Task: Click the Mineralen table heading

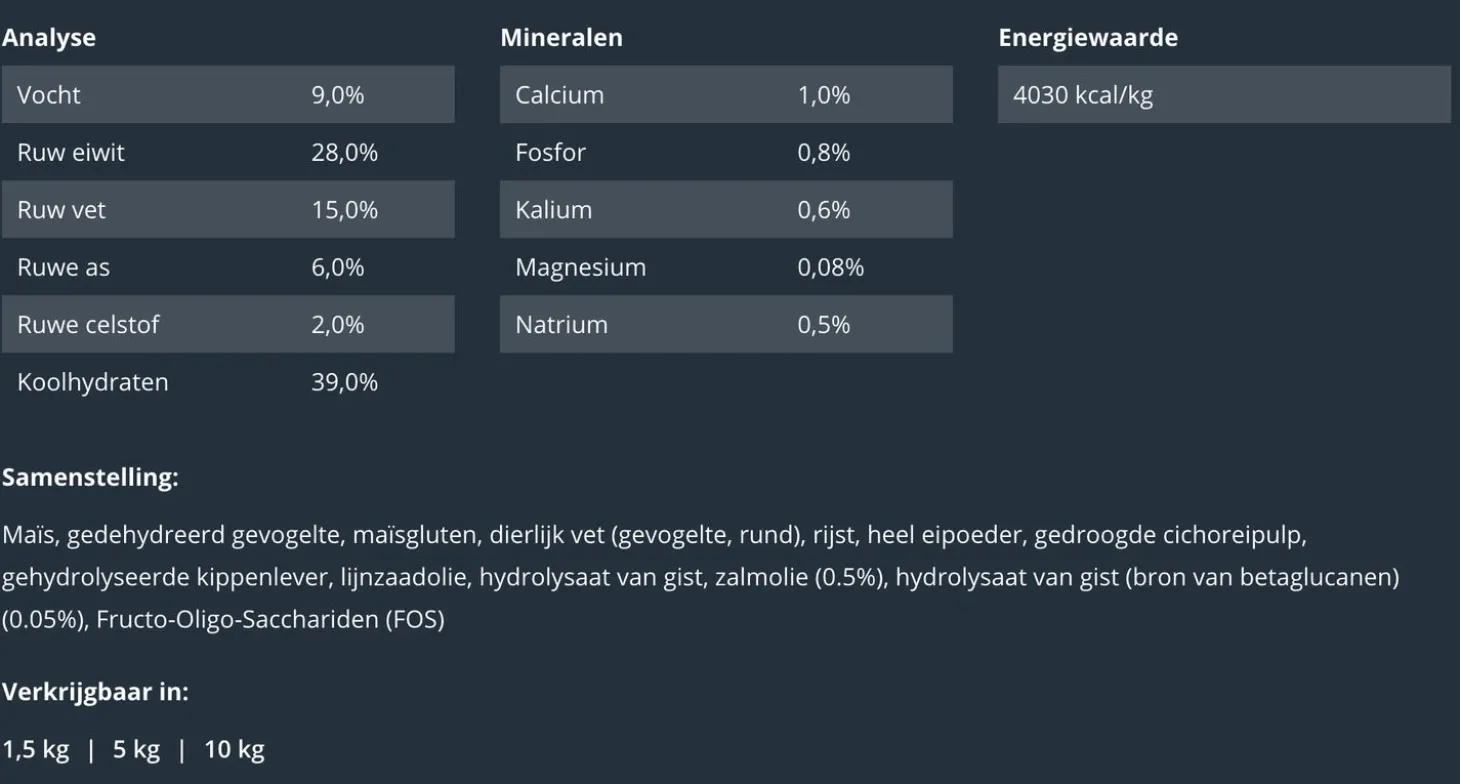Action: 561,38
